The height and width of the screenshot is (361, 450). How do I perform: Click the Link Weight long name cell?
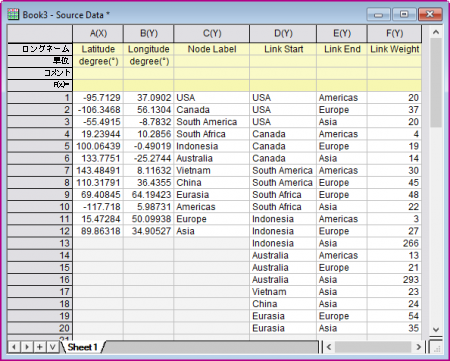(394, 49)
